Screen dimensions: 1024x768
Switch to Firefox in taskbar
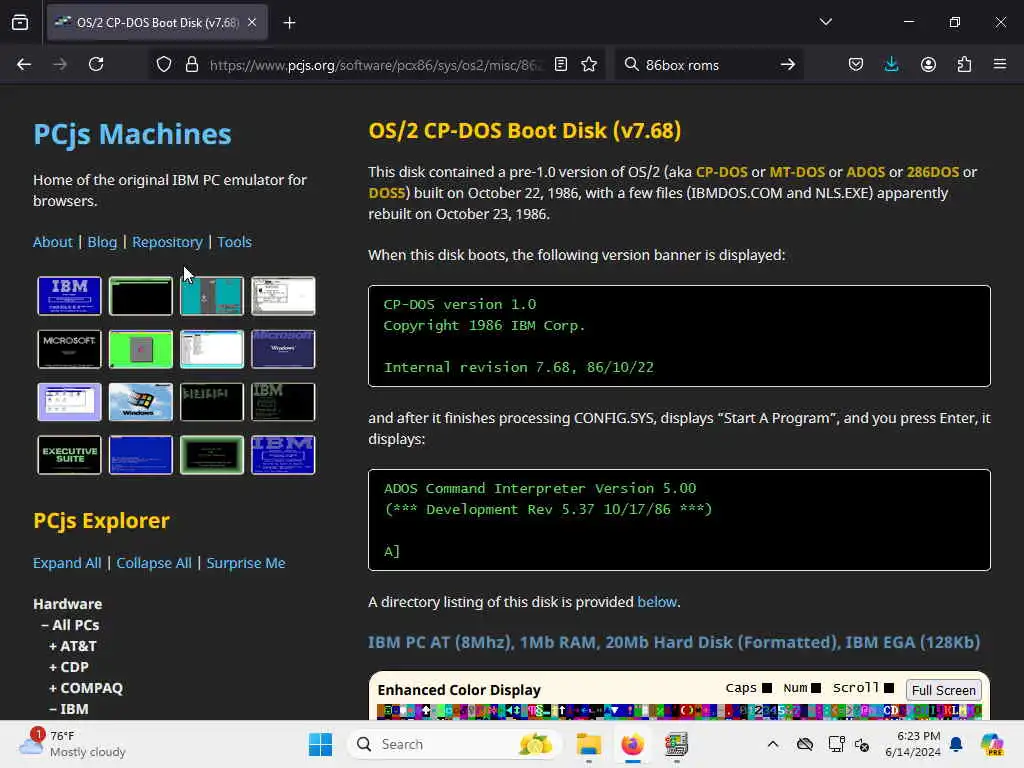(632, 744)
